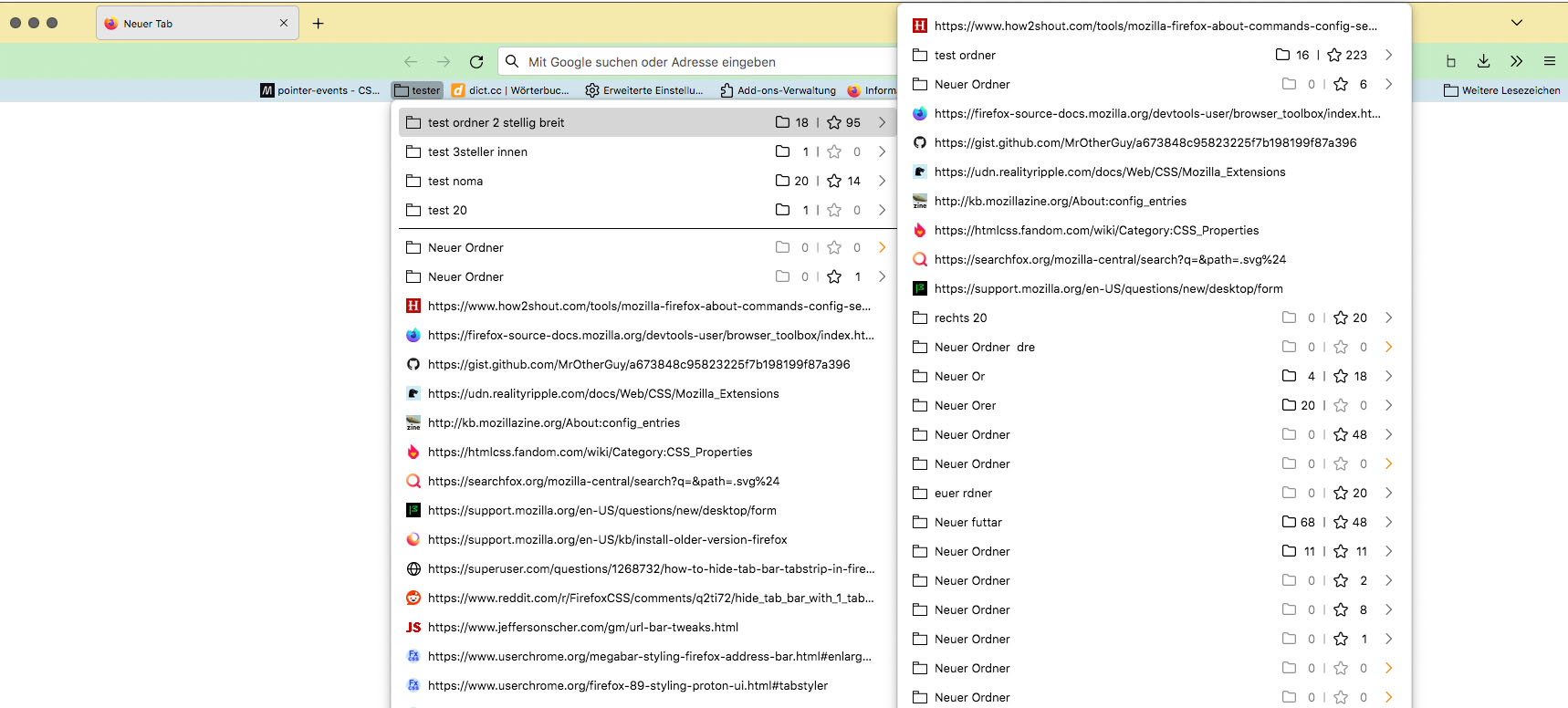Open the superuser.com hide tab bar bookmark
Screen dimensions: 1568x708
point(650,569)
